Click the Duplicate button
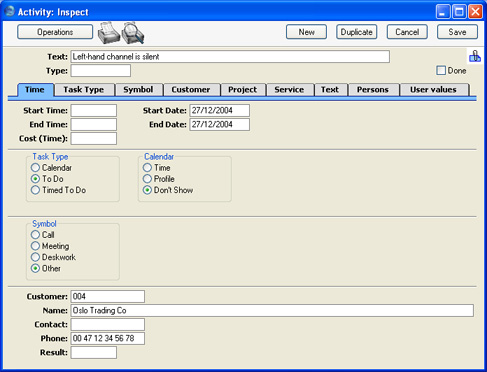Viewport: 487px width, 372px height. [x=356, y=32]
